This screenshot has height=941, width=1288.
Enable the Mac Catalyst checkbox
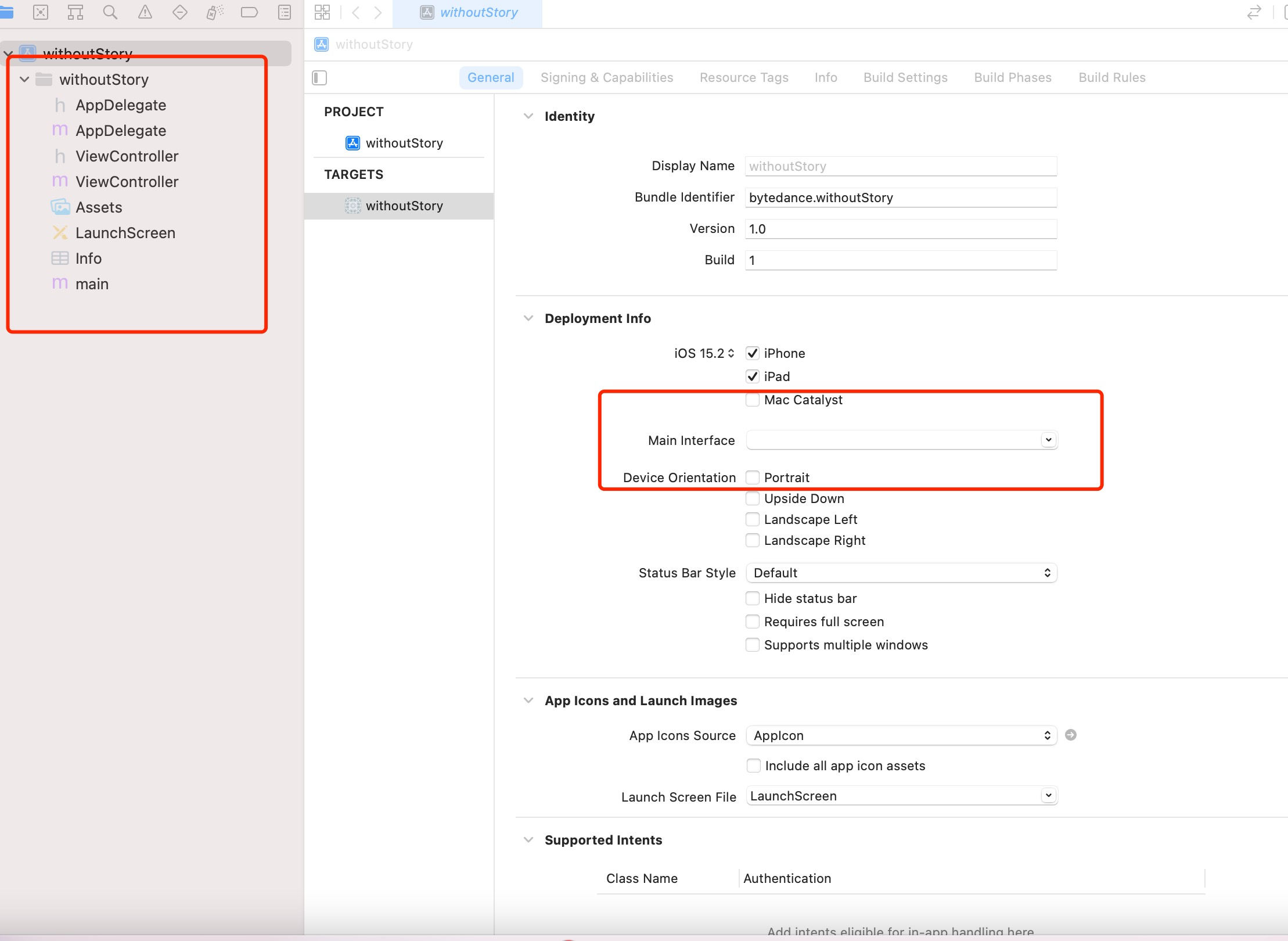point(753,400)
